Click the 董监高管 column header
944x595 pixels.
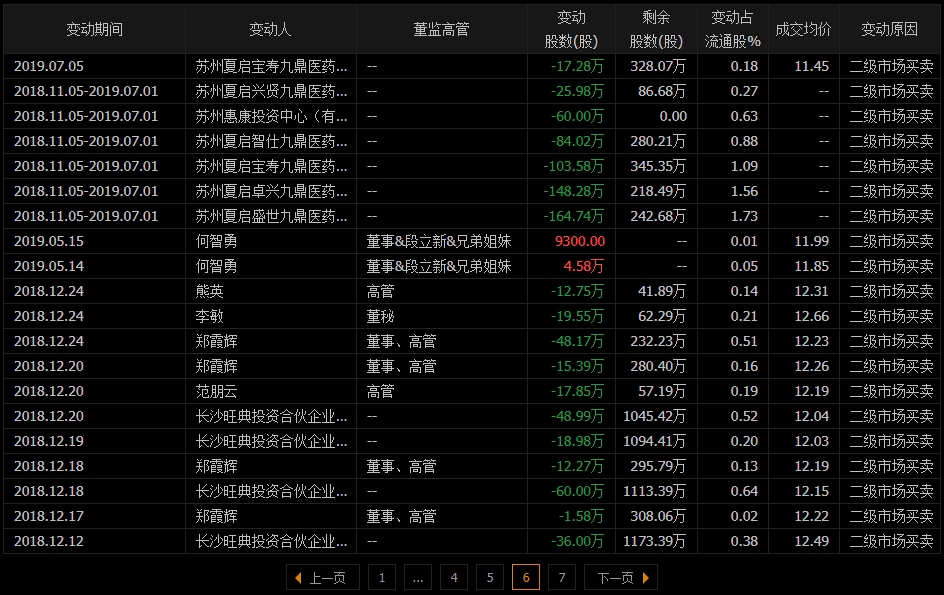coord(441,30)
